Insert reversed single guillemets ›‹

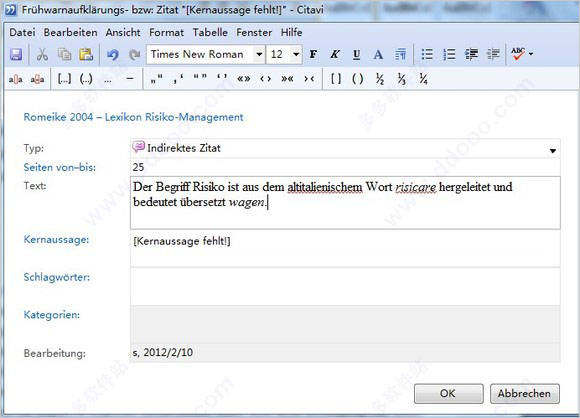(x=309, y=79)
